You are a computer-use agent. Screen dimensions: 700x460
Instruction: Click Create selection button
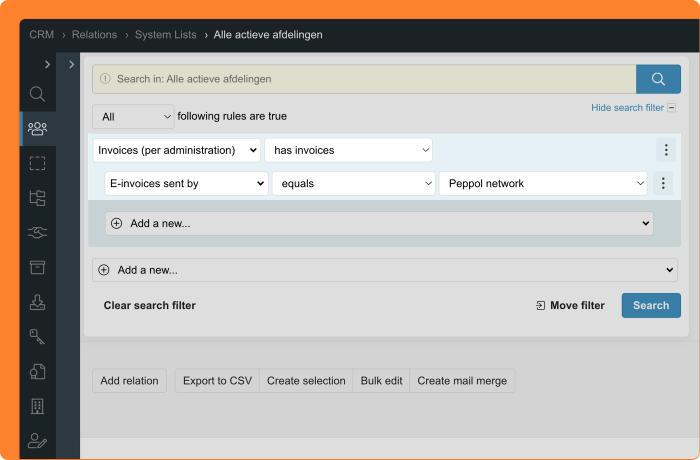(x=306, y=381)
